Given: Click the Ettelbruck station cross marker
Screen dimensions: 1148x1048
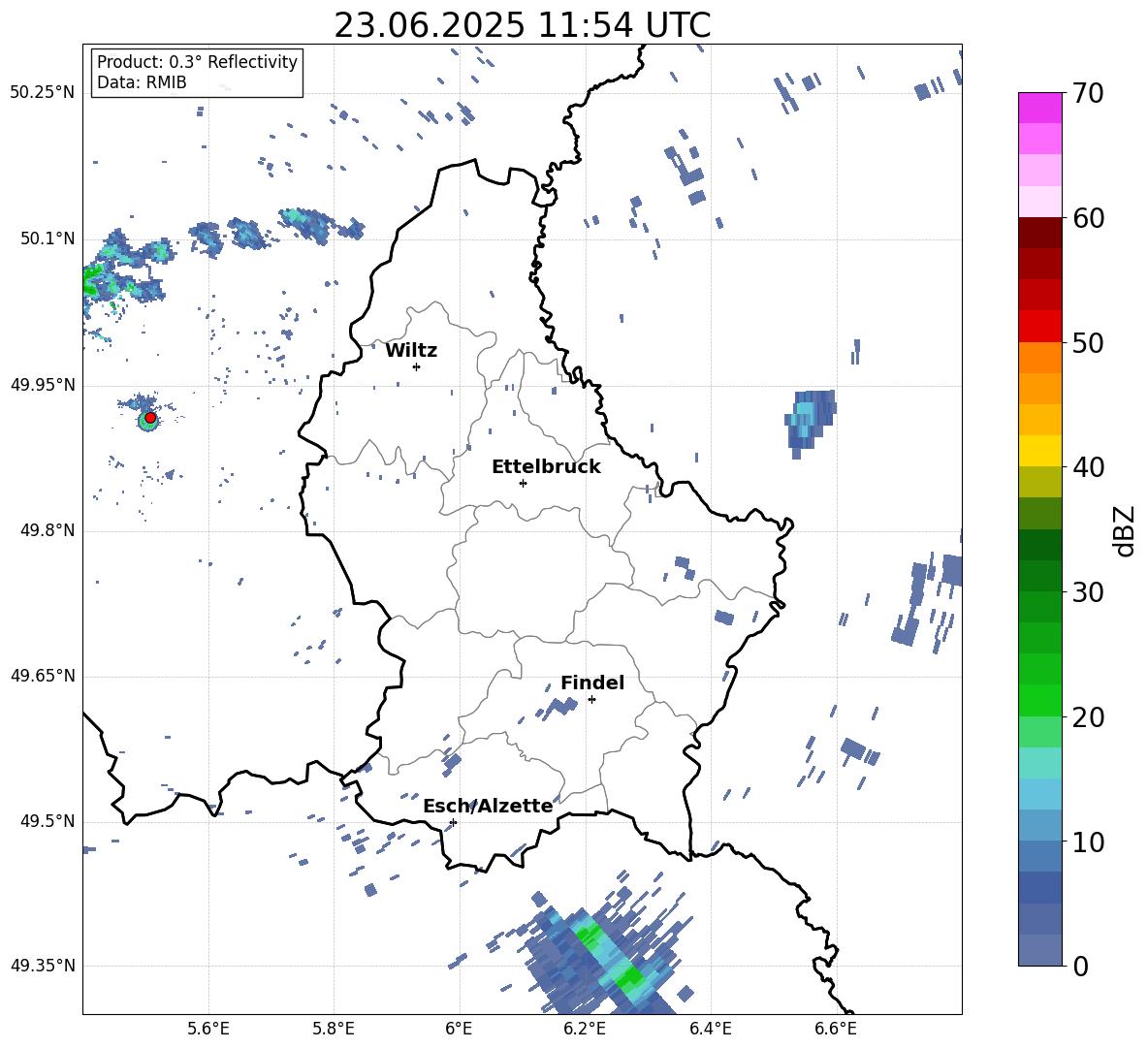Looking at the screenshot, I should tap(523, 483).
